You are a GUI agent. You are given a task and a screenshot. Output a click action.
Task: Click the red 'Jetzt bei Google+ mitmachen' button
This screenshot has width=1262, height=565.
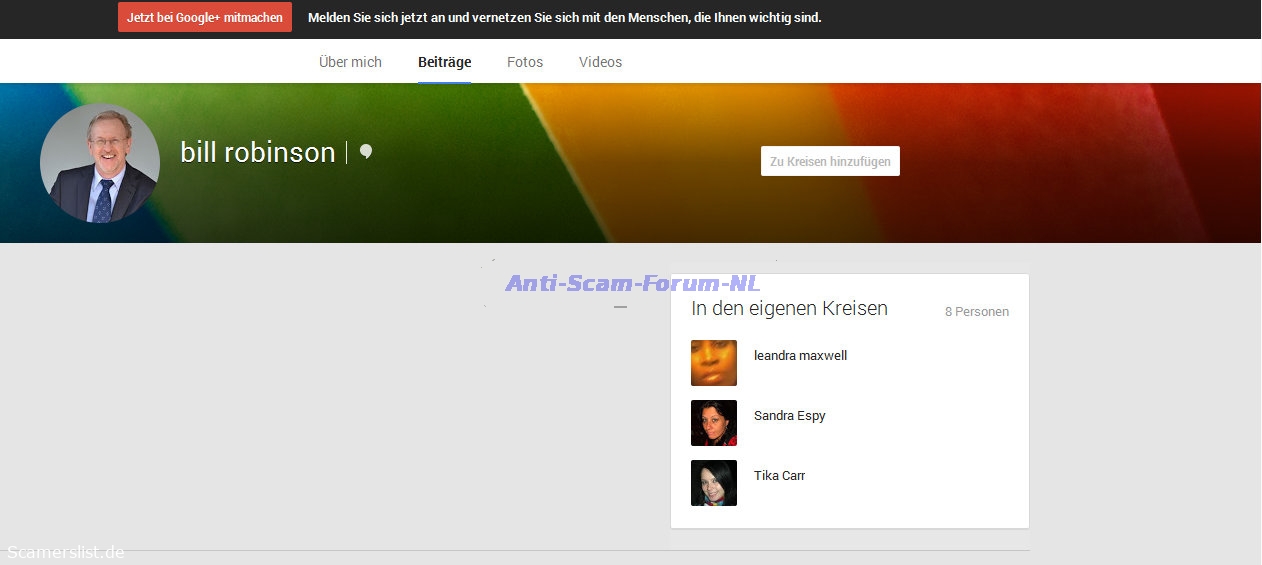coord(204,17)
